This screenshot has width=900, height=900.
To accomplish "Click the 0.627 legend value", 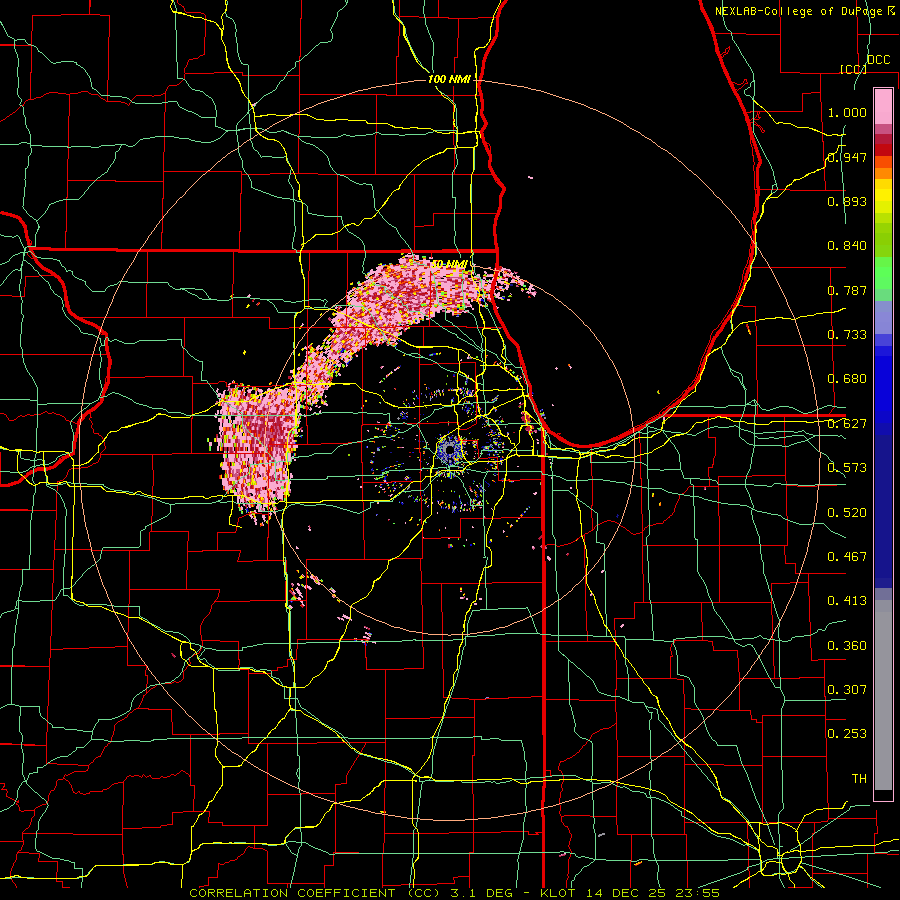I will [847, 424].
